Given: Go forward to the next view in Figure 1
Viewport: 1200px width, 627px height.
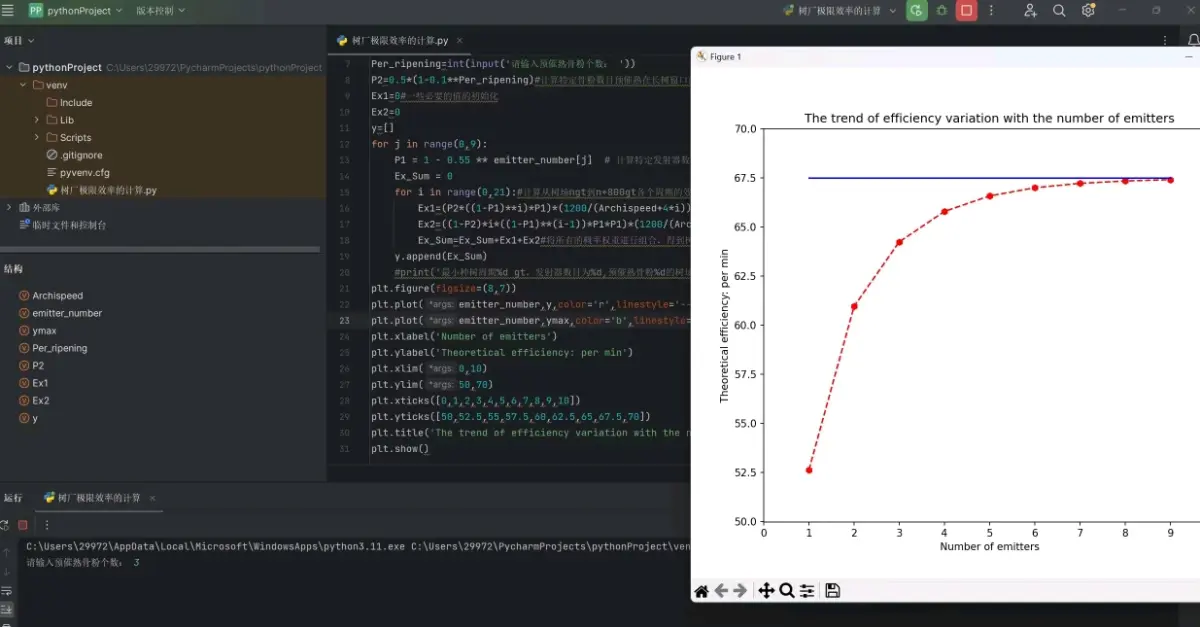Looking at the screenshot, I should (740, 591).
